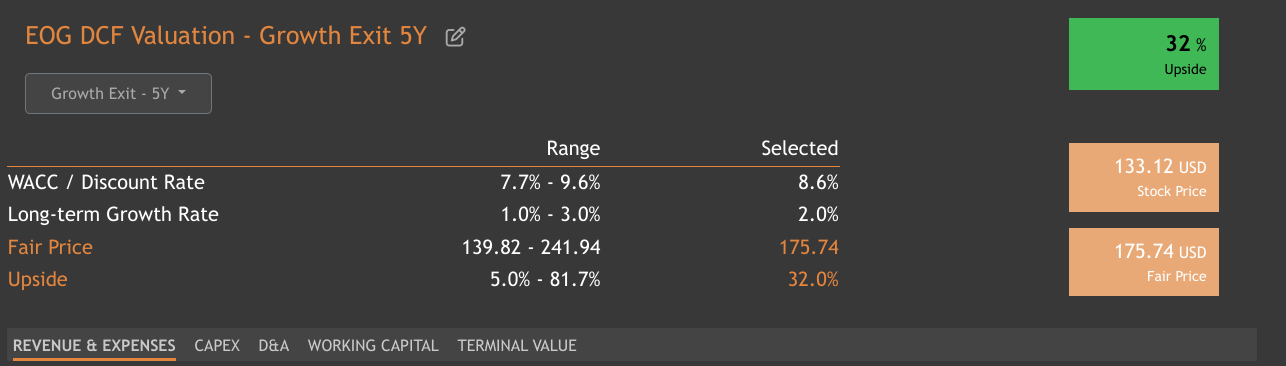Open the Growth Exit - 5Y dropdown
The width and height of the screenshot is (1286, 366).
coord(118,93)
